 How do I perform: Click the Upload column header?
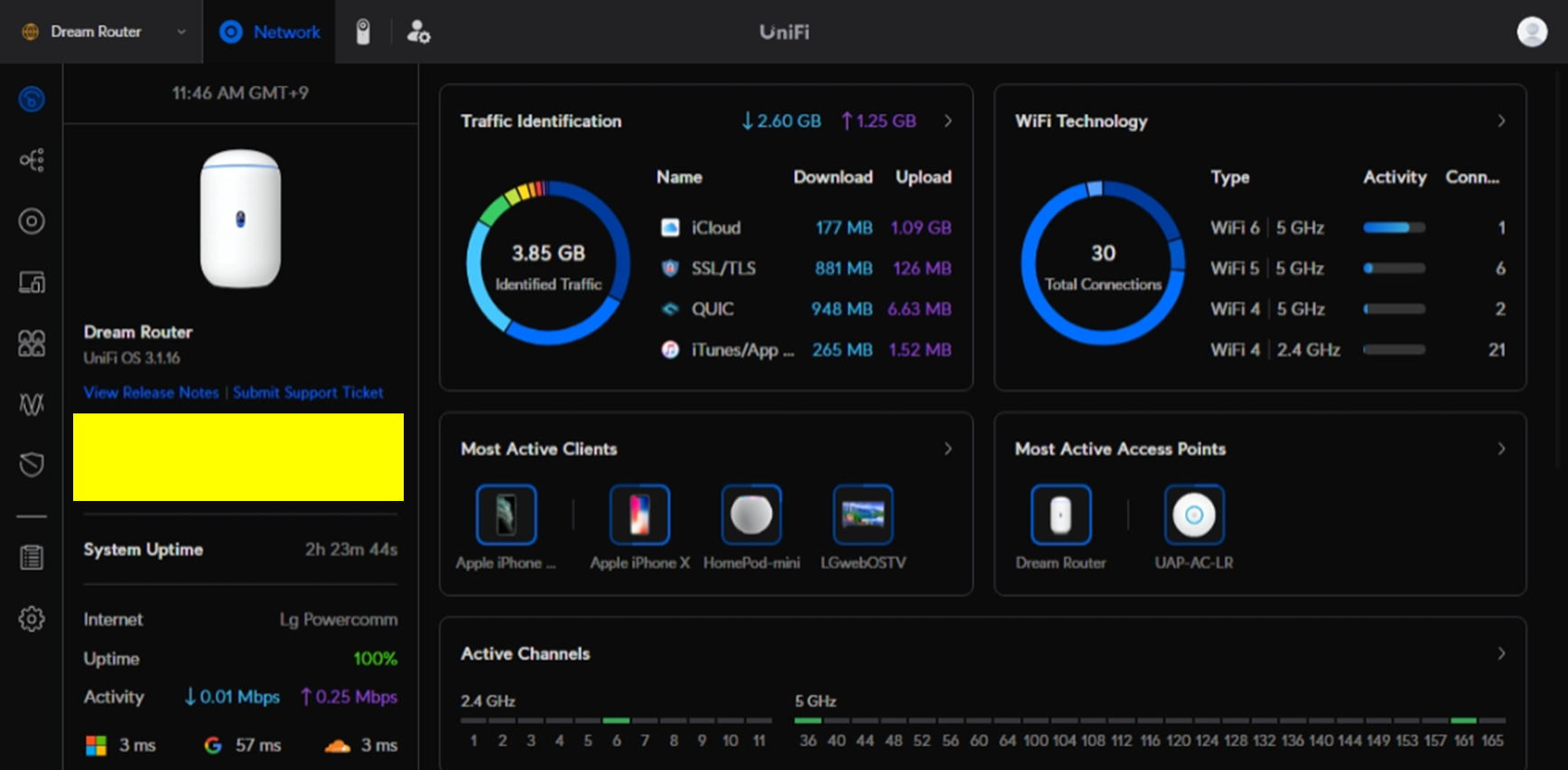[x=923, y=177]
